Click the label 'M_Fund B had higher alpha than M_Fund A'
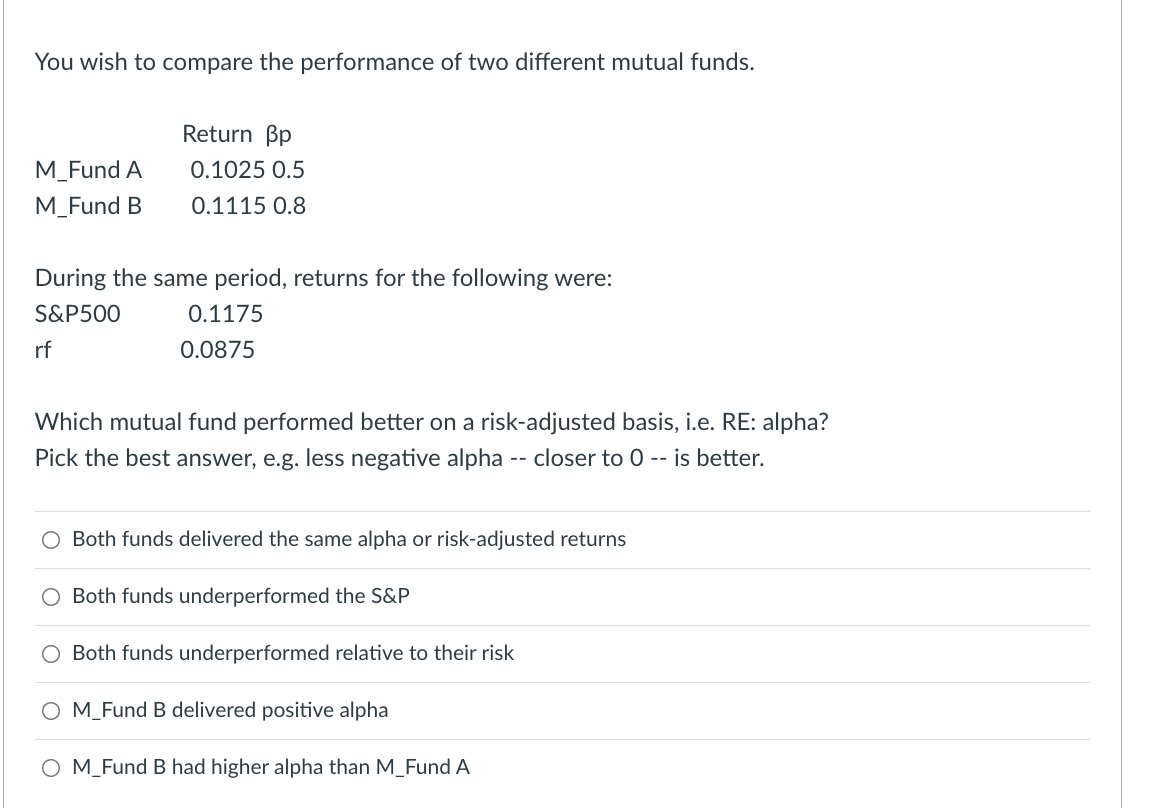This screenshot has width=1150, height=808. tap(270, 767)
